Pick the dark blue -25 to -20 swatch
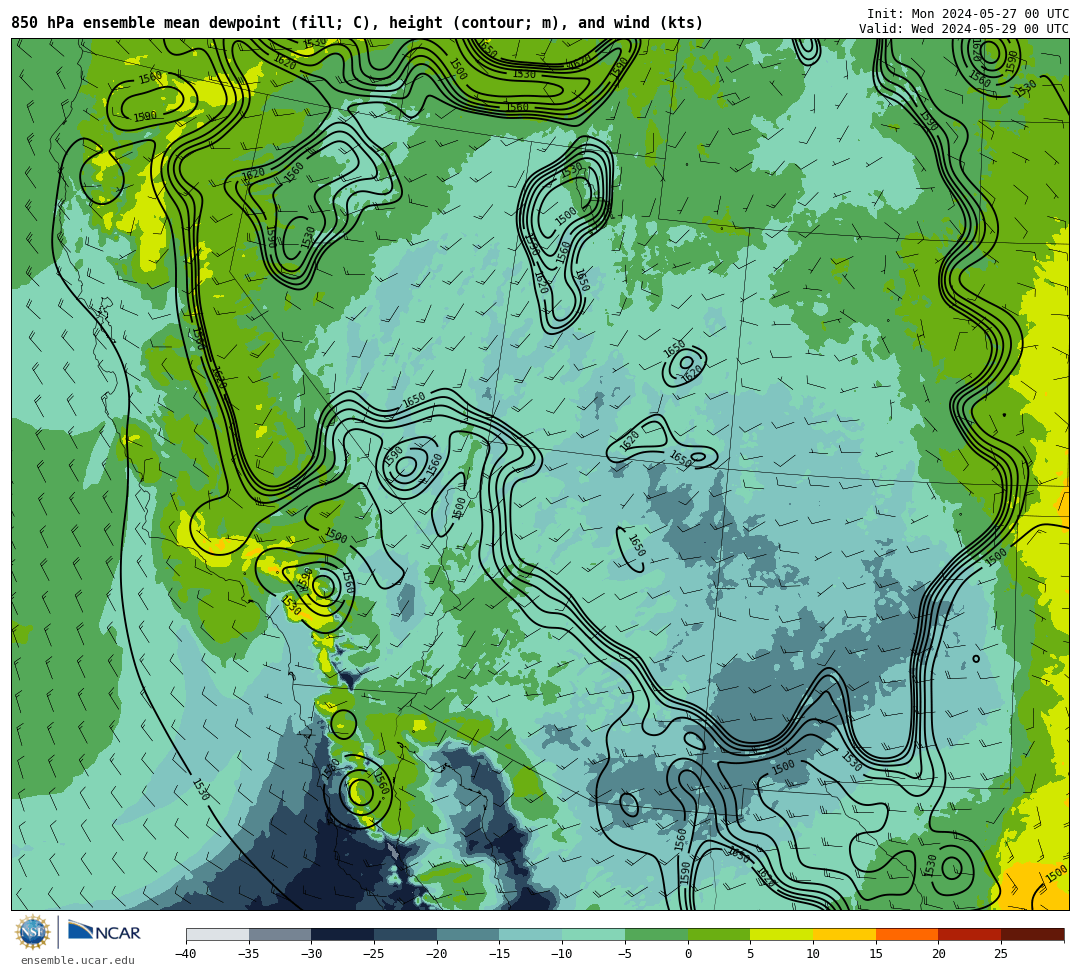 (x=406, y=934)
